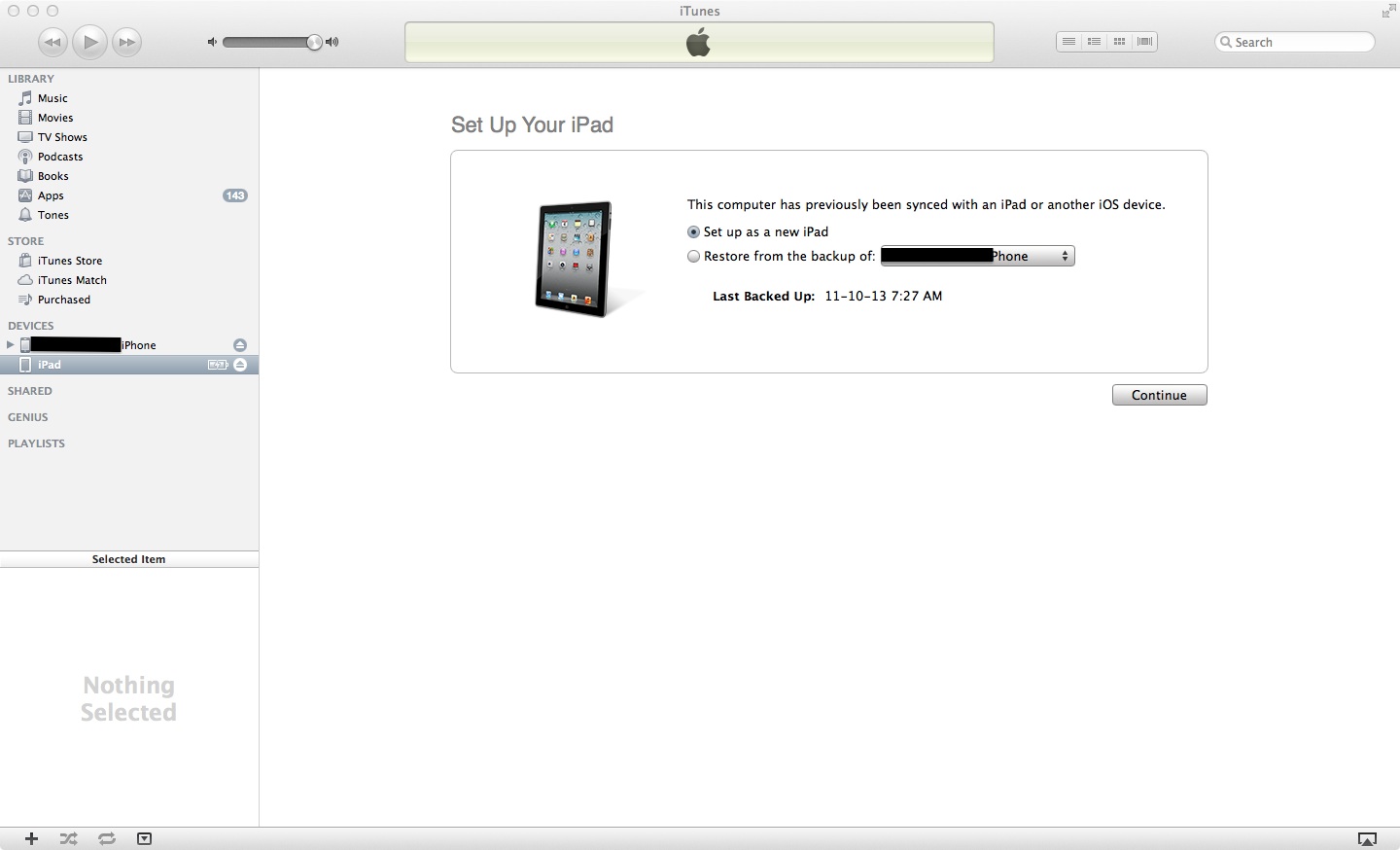Click the play button

pyautogui.click(x=89, y=42)
